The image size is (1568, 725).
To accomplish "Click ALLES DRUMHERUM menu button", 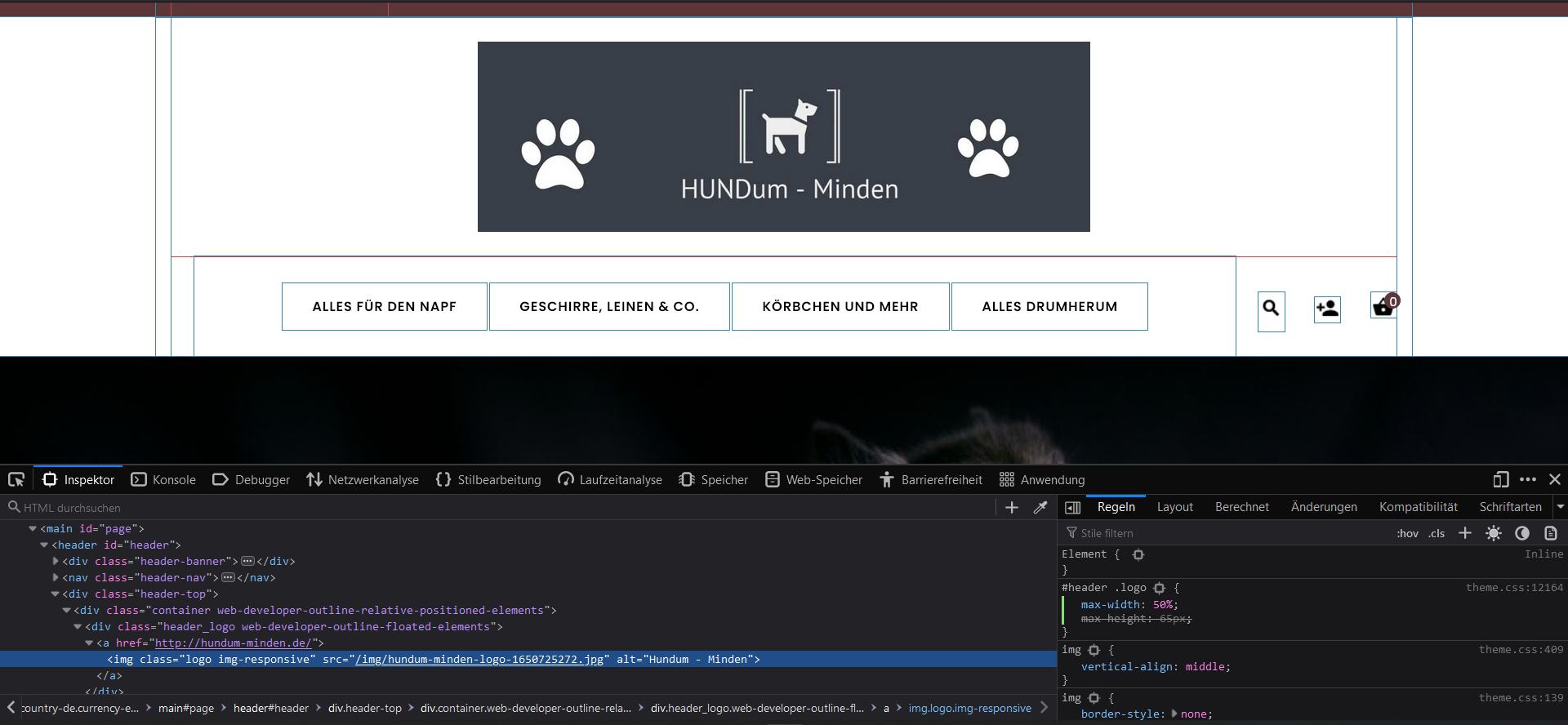I will pos(1049,307).
